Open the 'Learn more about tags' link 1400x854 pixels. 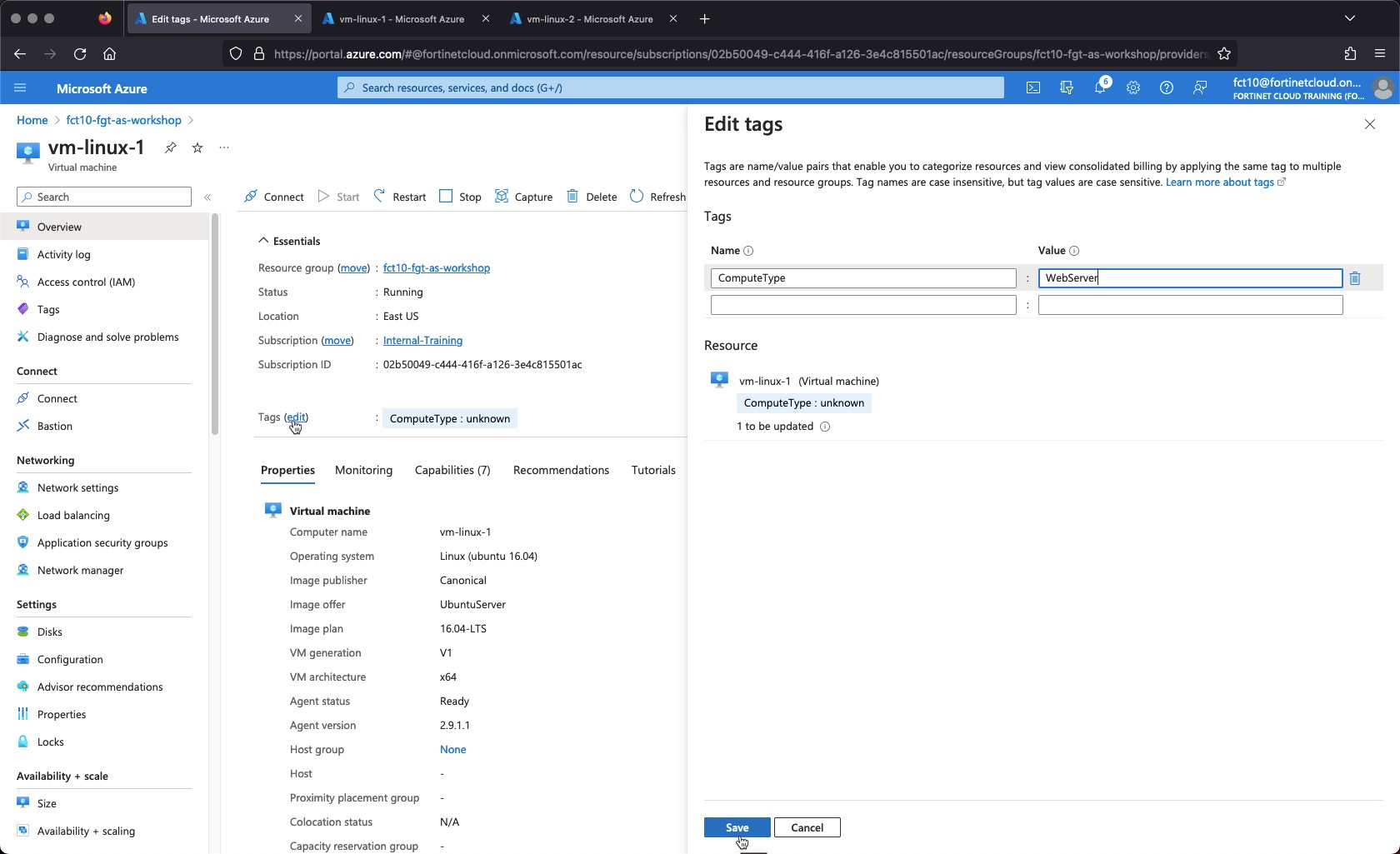[1225, 182]
